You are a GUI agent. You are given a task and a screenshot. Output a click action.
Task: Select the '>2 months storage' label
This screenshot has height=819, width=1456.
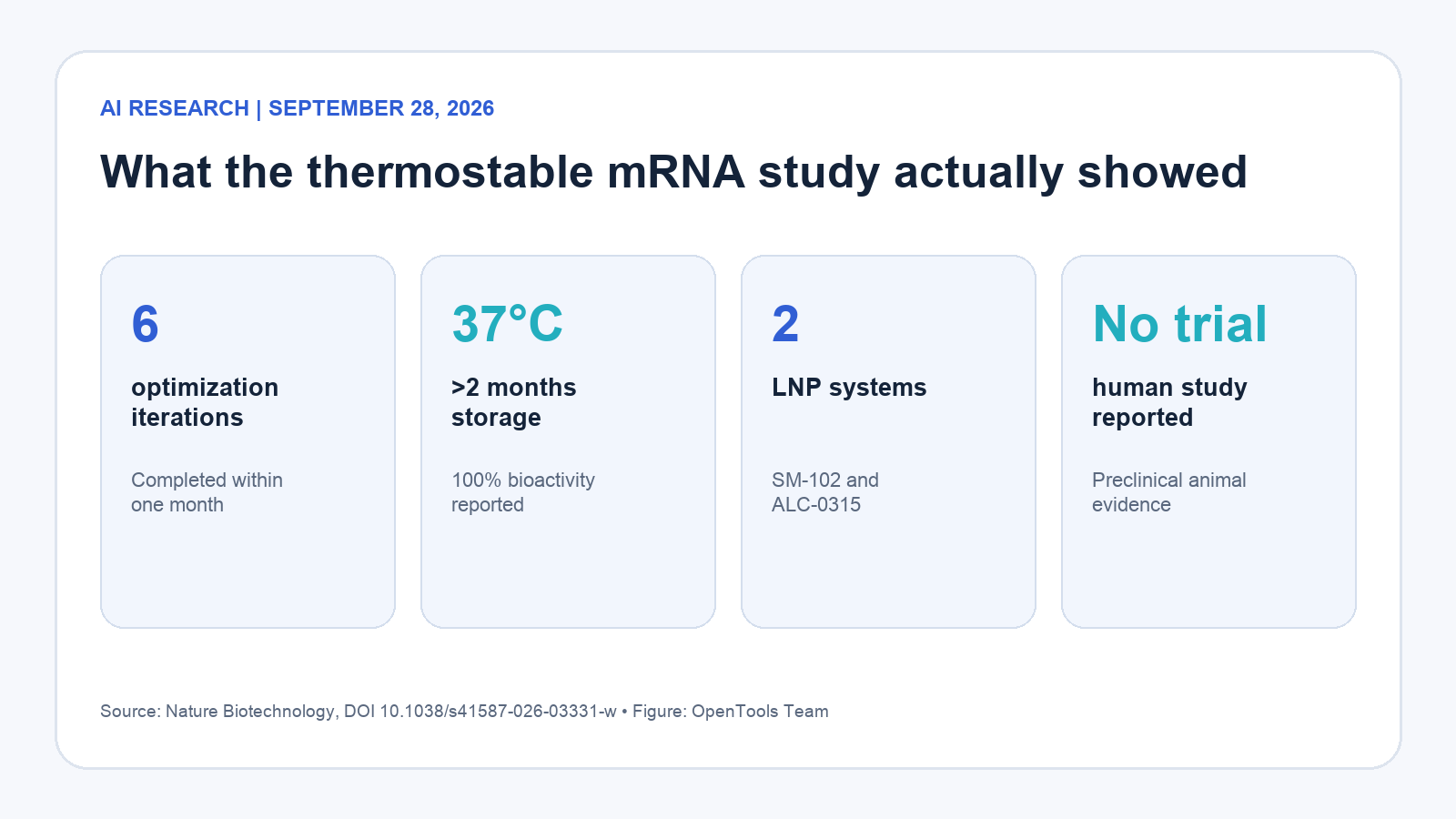[513, 402]
